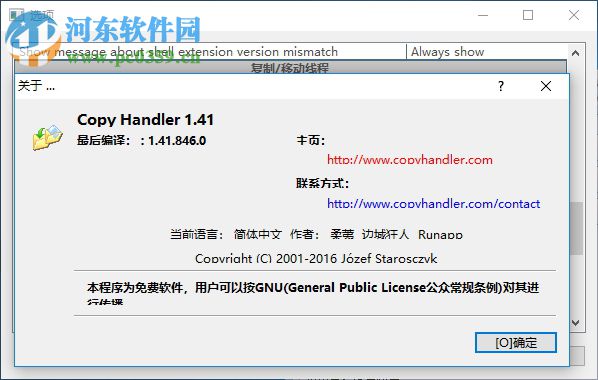Image resolution: width=598 pixels, height=380 pixels.
Task: Select the Always show value cell
Action: pos(487,52)
